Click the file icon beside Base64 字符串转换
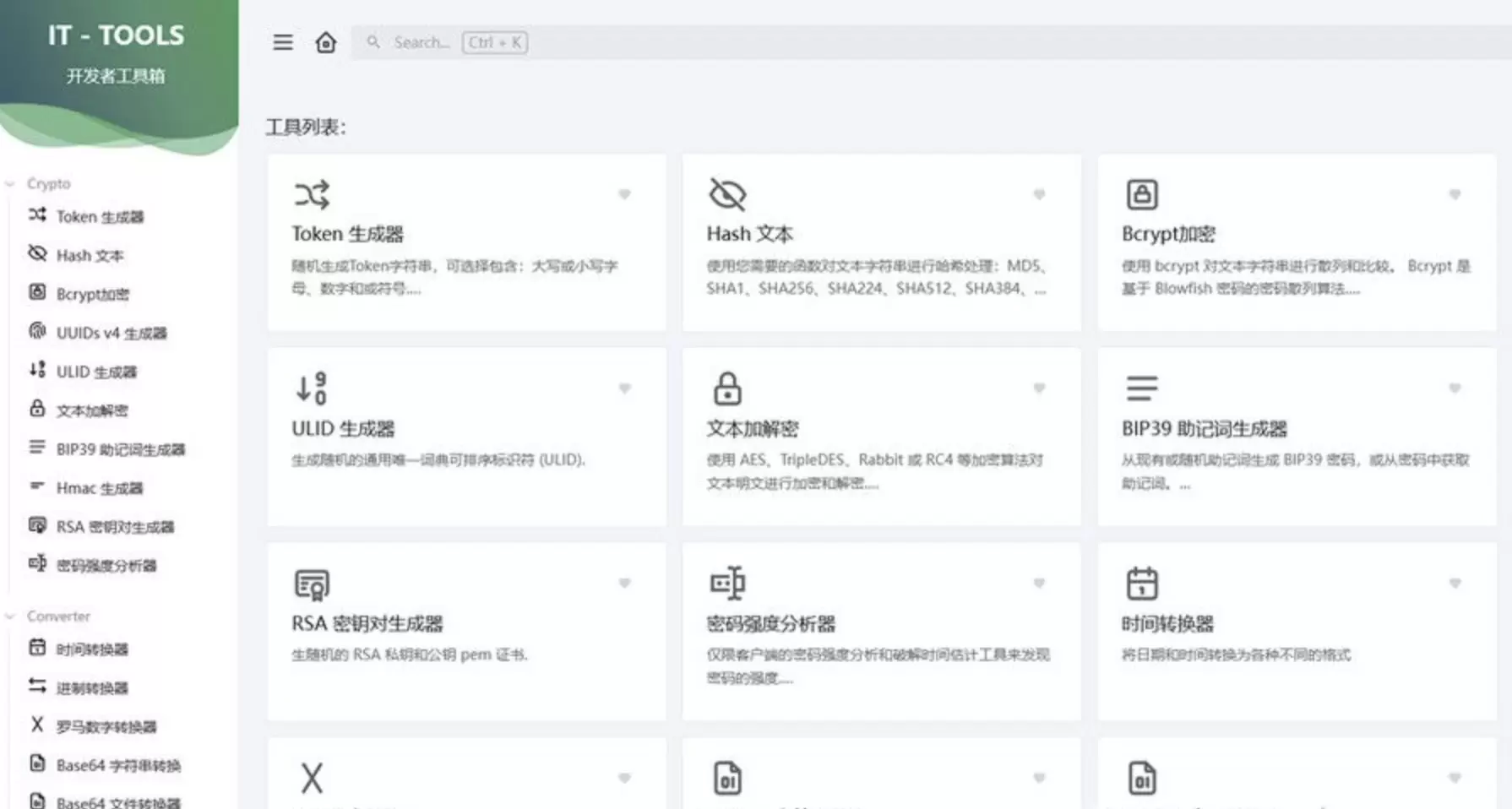 pyautogui.click(x=37, y=763)
